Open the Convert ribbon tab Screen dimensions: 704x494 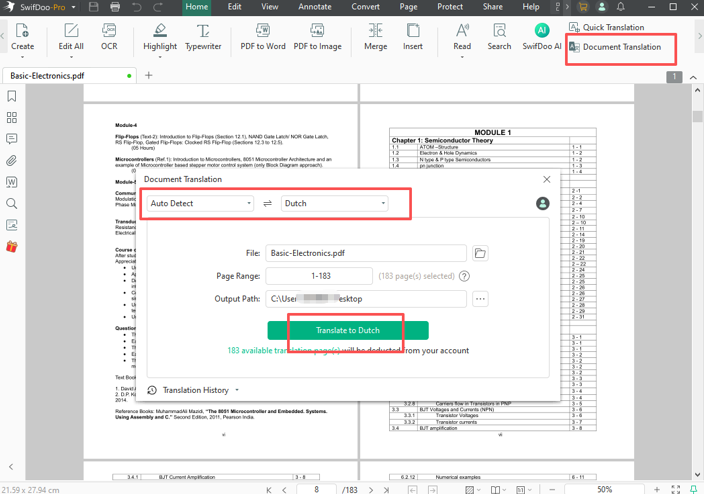(365, 7)
